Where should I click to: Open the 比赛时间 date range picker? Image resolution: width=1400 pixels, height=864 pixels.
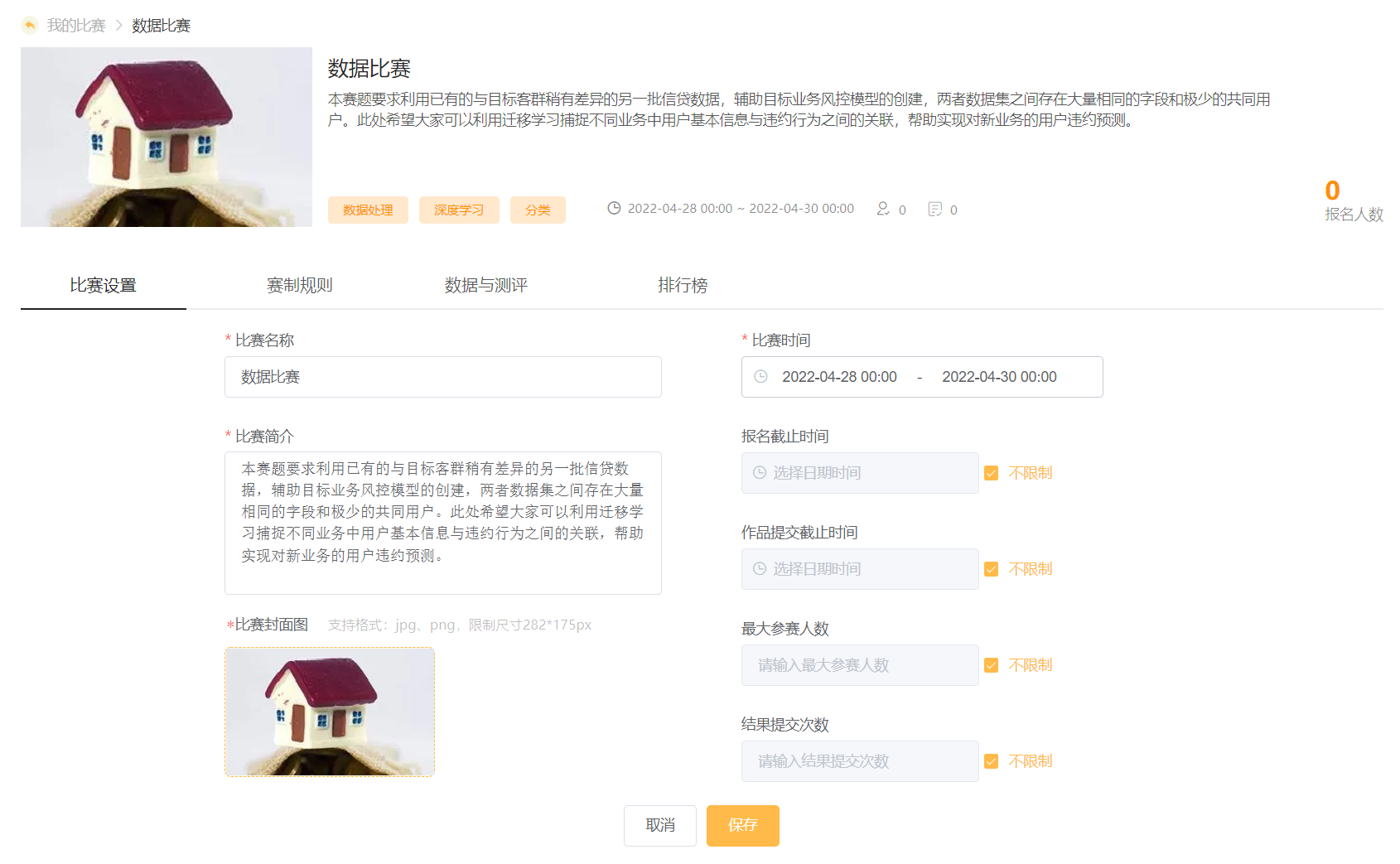point(921,377)
